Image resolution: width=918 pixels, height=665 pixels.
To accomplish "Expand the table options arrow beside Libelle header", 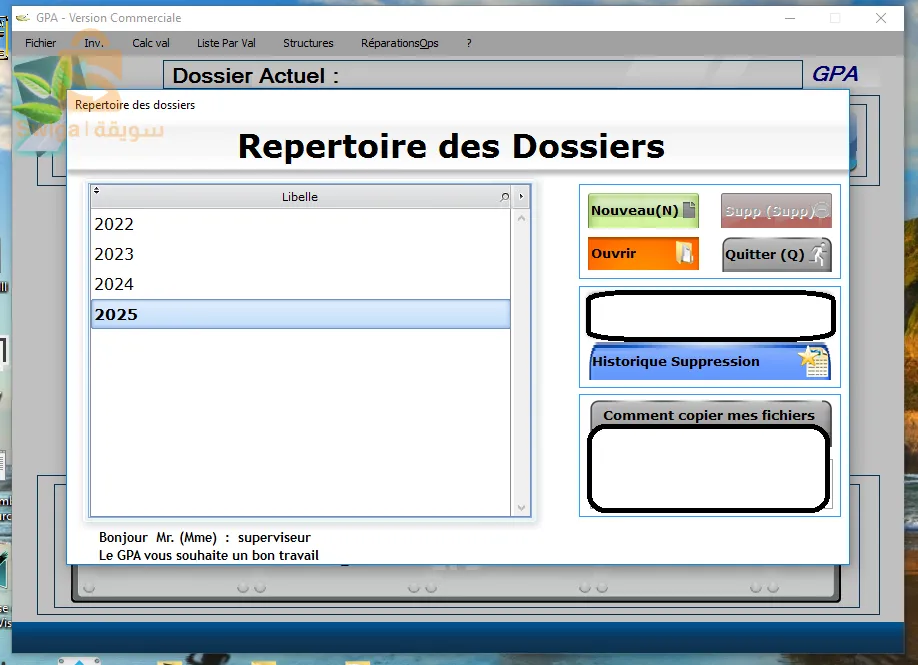I will [x=521, y=197].
